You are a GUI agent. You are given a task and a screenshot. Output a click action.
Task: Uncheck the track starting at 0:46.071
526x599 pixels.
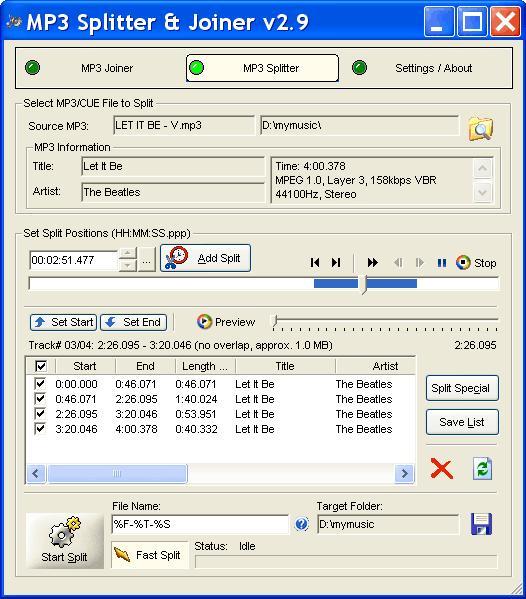tap(40, 399)
